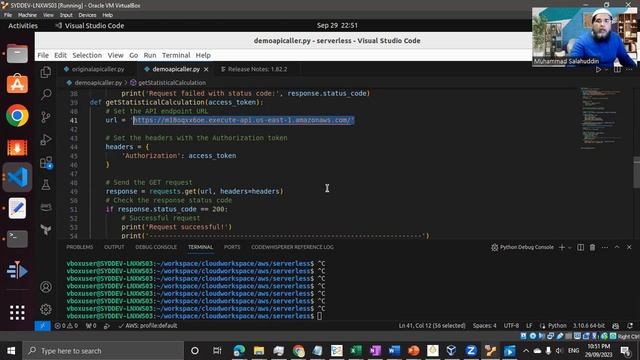Switch to the Ports panel tab
The height and width of the screenshot is (360, 640).
[x=232, y=247]
